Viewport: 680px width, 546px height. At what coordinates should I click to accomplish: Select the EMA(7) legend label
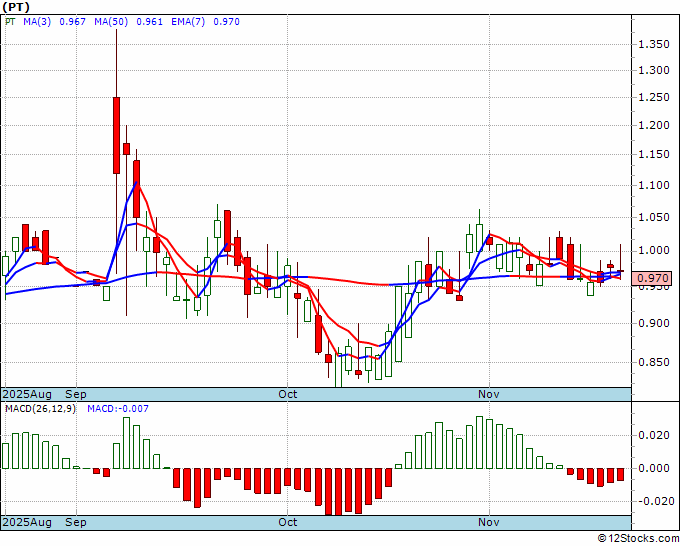[188, 22]
